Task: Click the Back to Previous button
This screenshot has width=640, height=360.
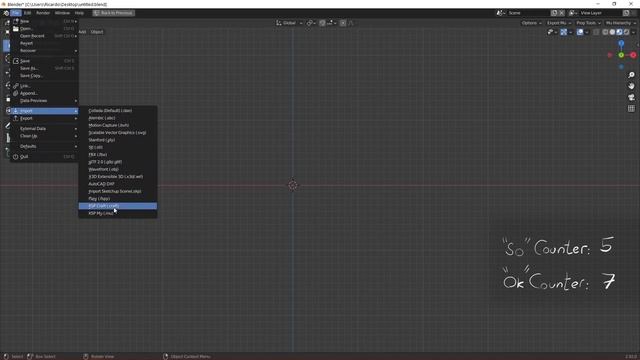Action: [113, 13]
